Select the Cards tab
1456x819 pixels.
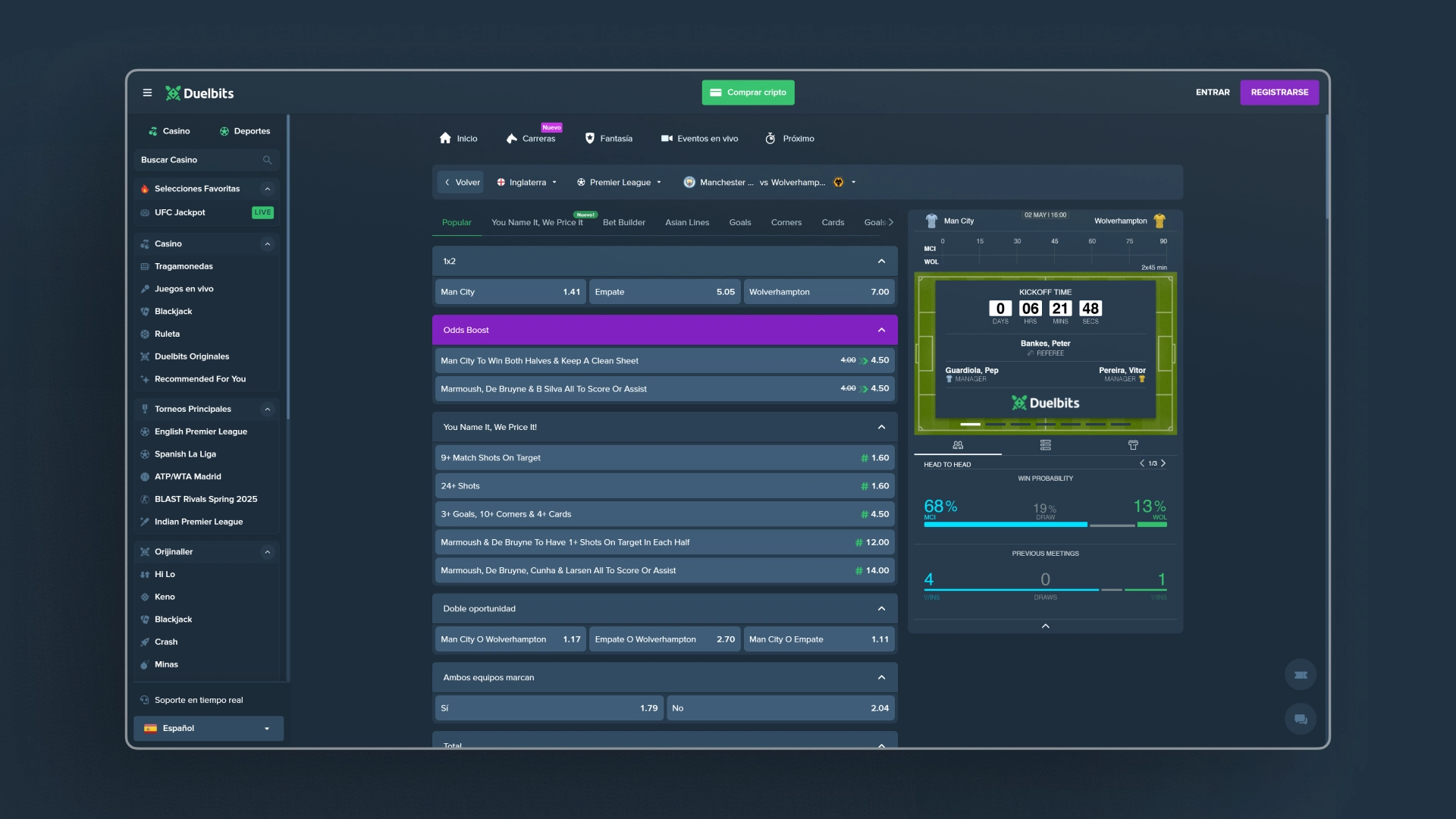pos(833,222)
